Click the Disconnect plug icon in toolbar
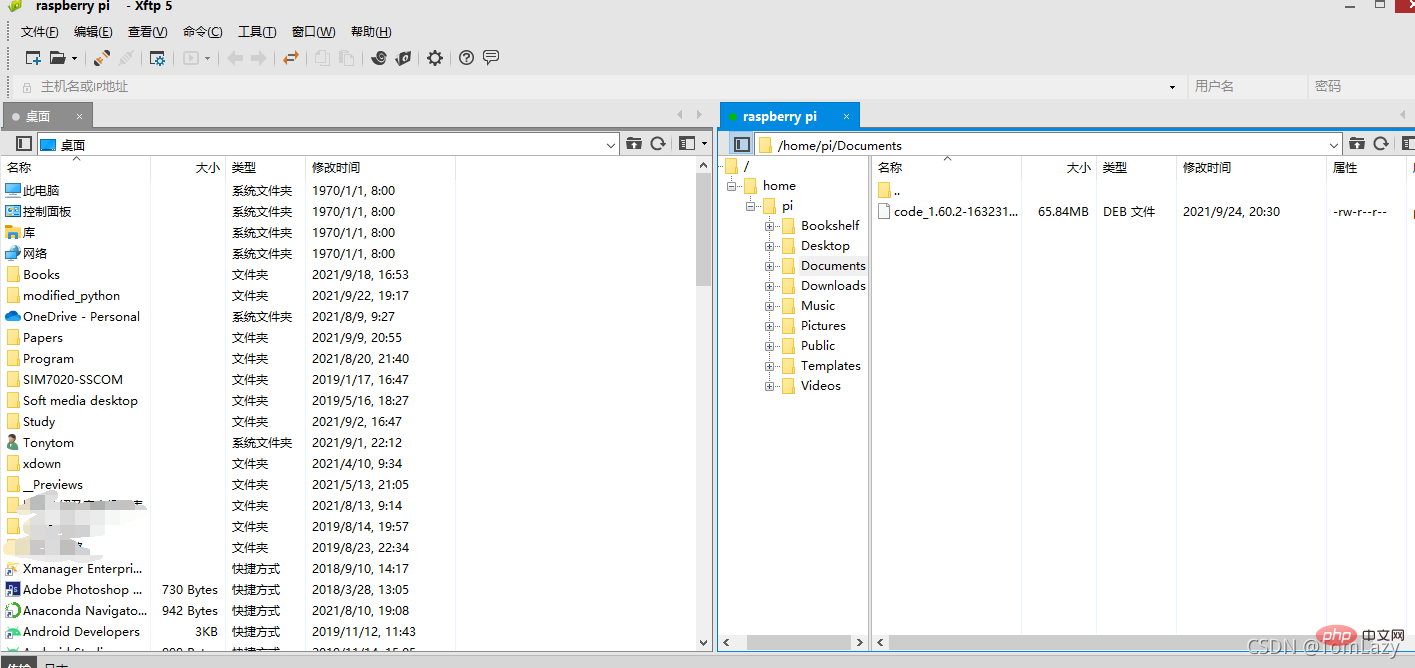Screen dimensions: 1415x668 tap(127, 58)
